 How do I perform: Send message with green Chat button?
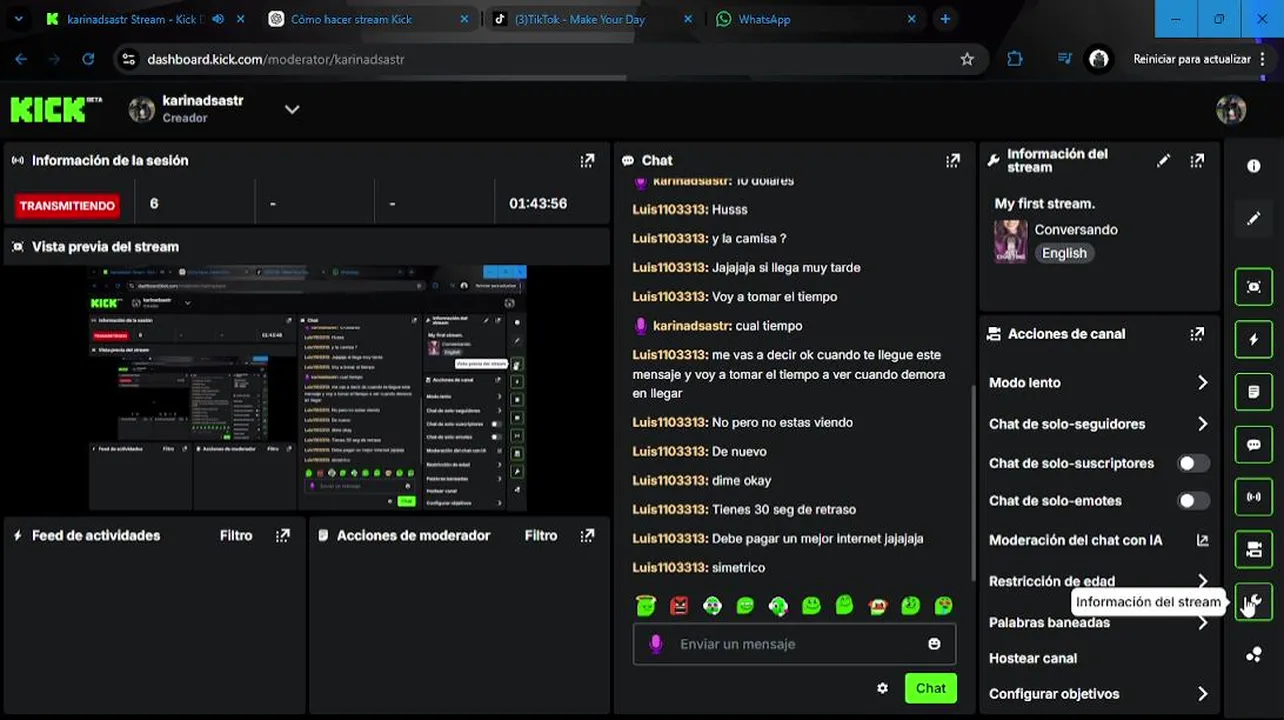[x=931, y=688]
